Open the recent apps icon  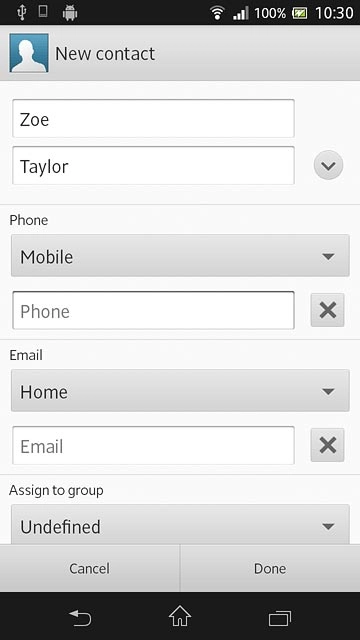(x=280, y=618)
